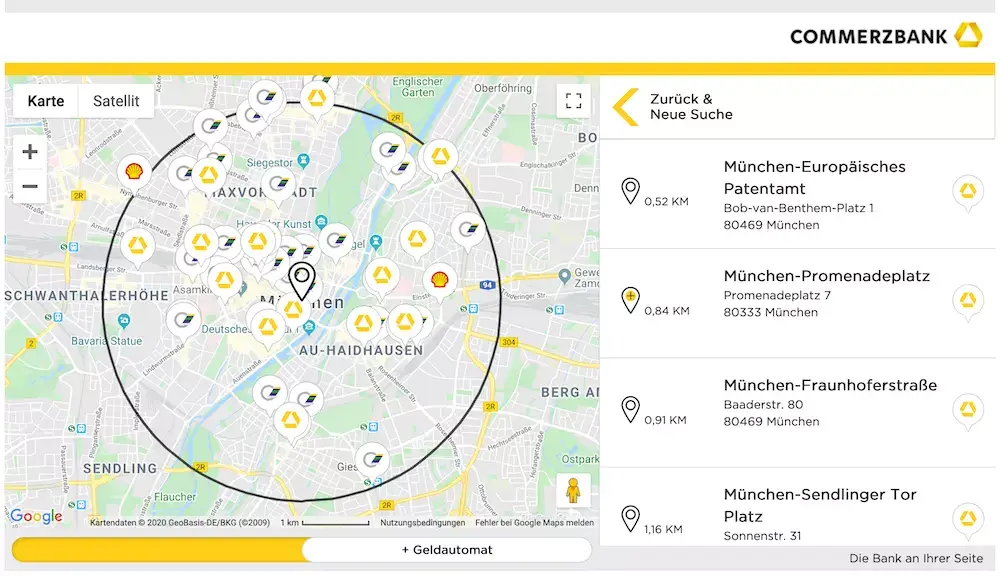
Task: Select the southernmost Commerzbank marker above Giesing
Action: click(291, 420)
